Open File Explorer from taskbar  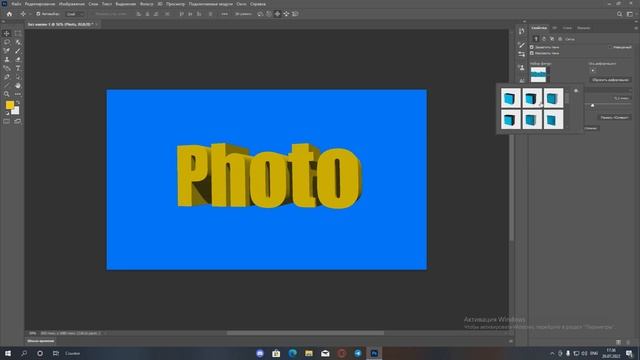309,353
